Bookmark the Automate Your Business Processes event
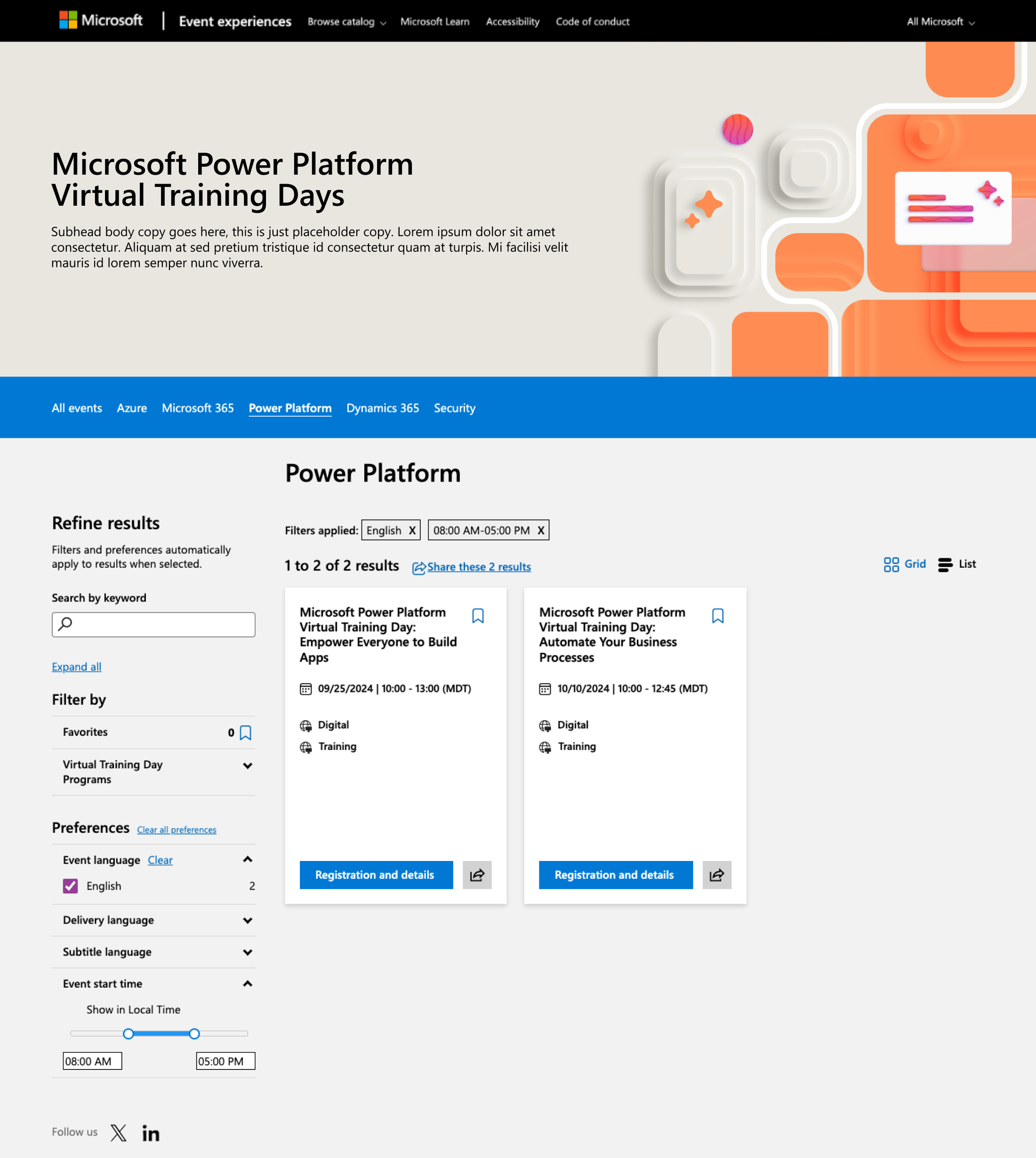This screenshot has width=1036, height=1158. [717, 615]
